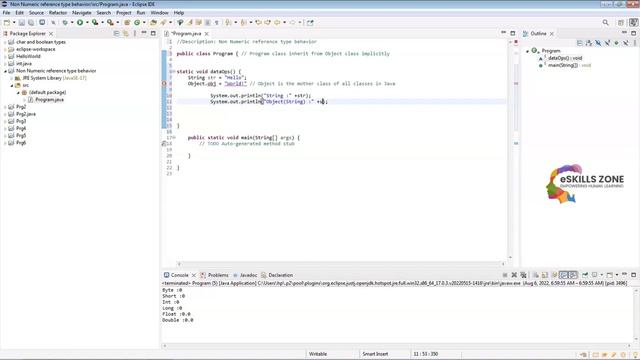Screen dimensions: 640x360
Task: Click Remove All Terminated Launches icon
Action: click(524, 275)
